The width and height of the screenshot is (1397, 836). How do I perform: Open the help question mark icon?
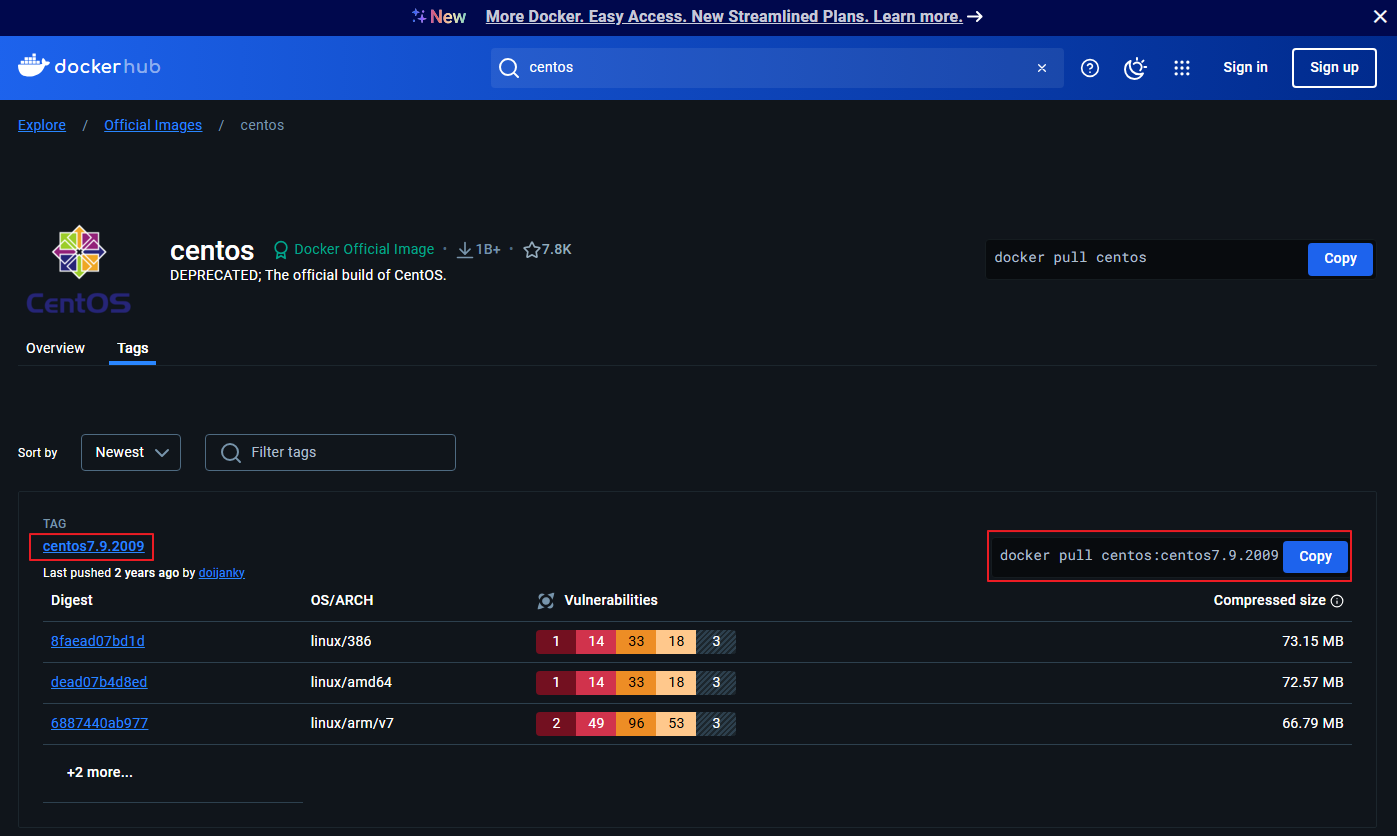tap(1090, 68)
